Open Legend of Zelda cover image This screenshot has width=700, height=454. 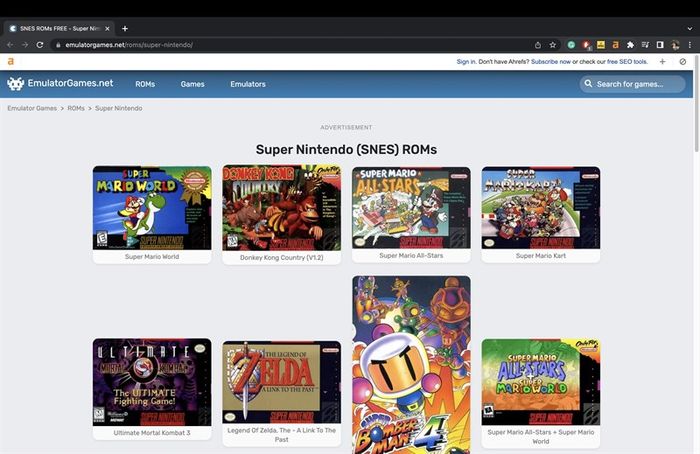(282, 382)
